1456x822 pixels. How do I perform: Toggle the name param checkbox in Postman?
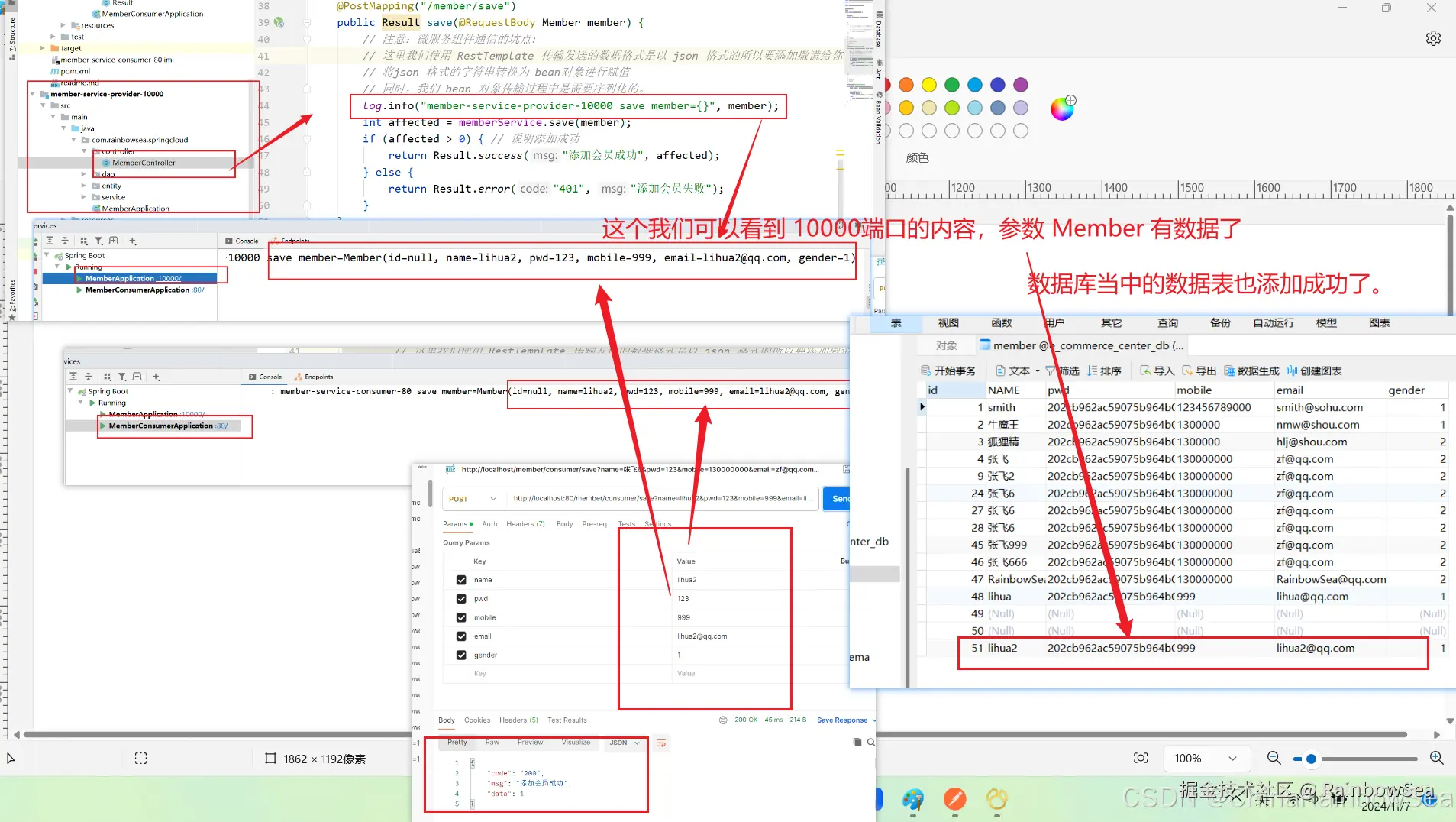click(x=461, y=580)
